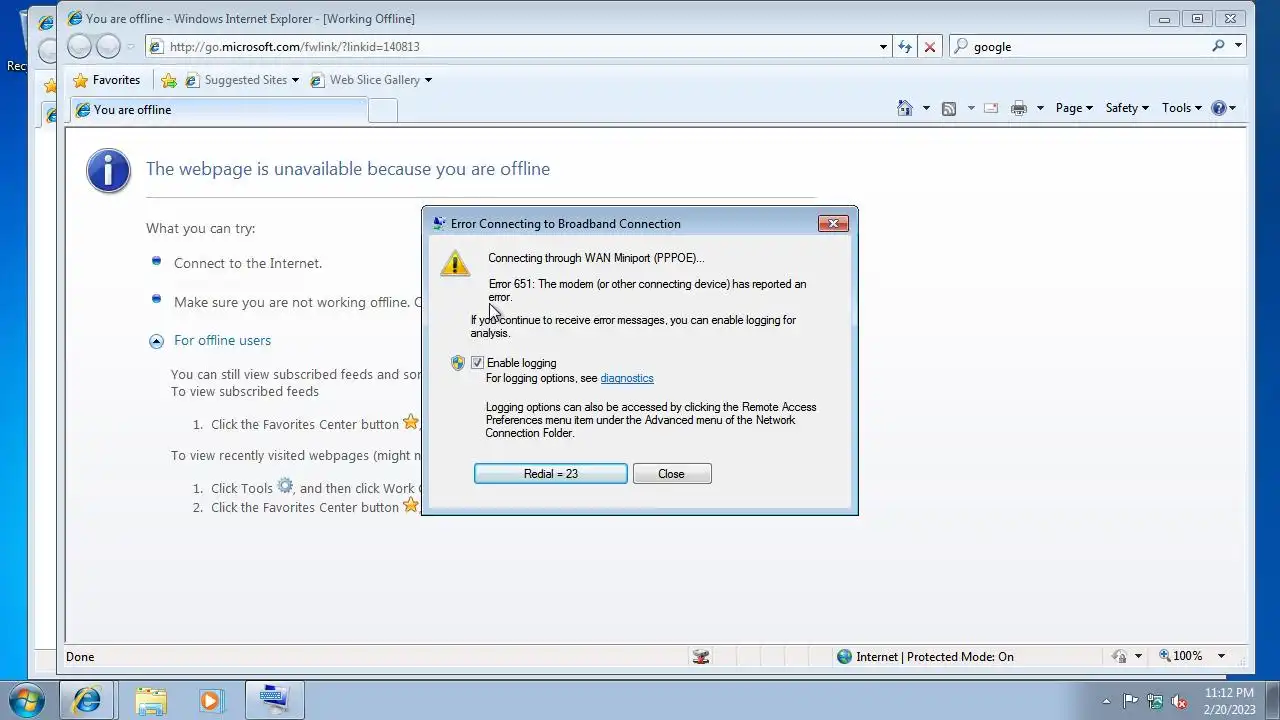This screenshot has width=1280, height=720.
Task: Click the UAC shield icon beside Enable logging
Action: [x=458, y=363]
